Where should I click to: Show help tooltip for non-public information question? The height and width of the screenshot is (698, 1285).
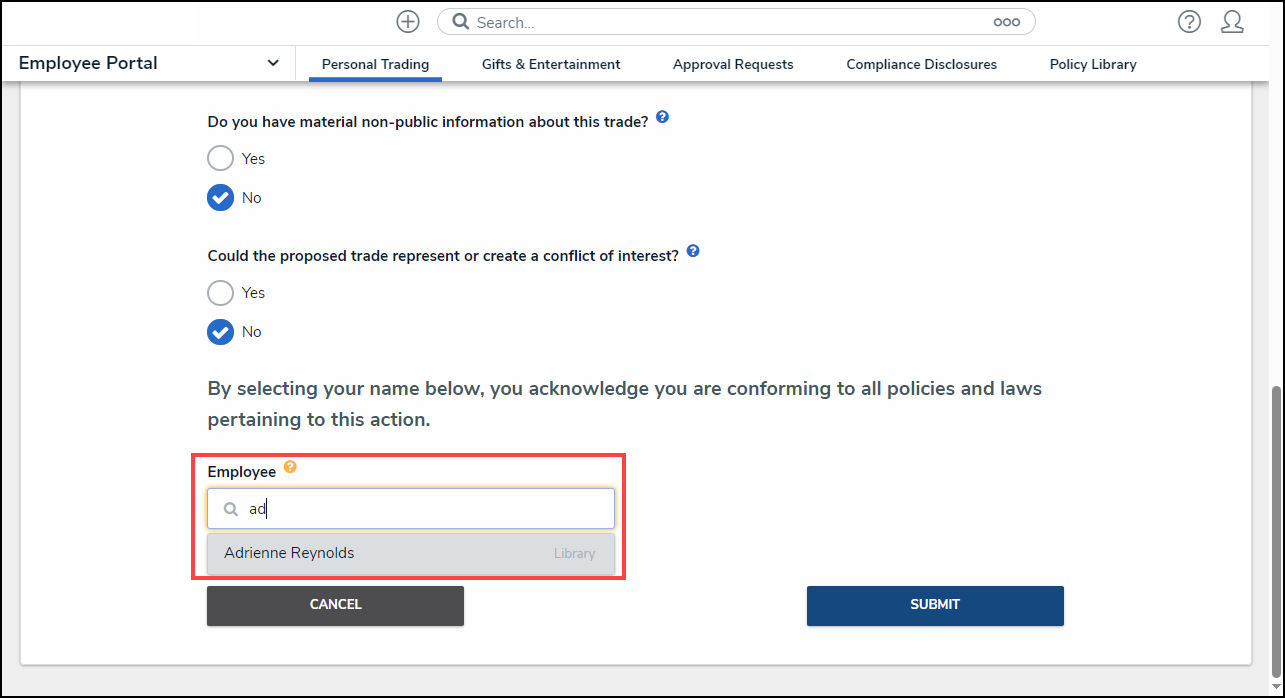pyautogui.click(x=662, y=118)
